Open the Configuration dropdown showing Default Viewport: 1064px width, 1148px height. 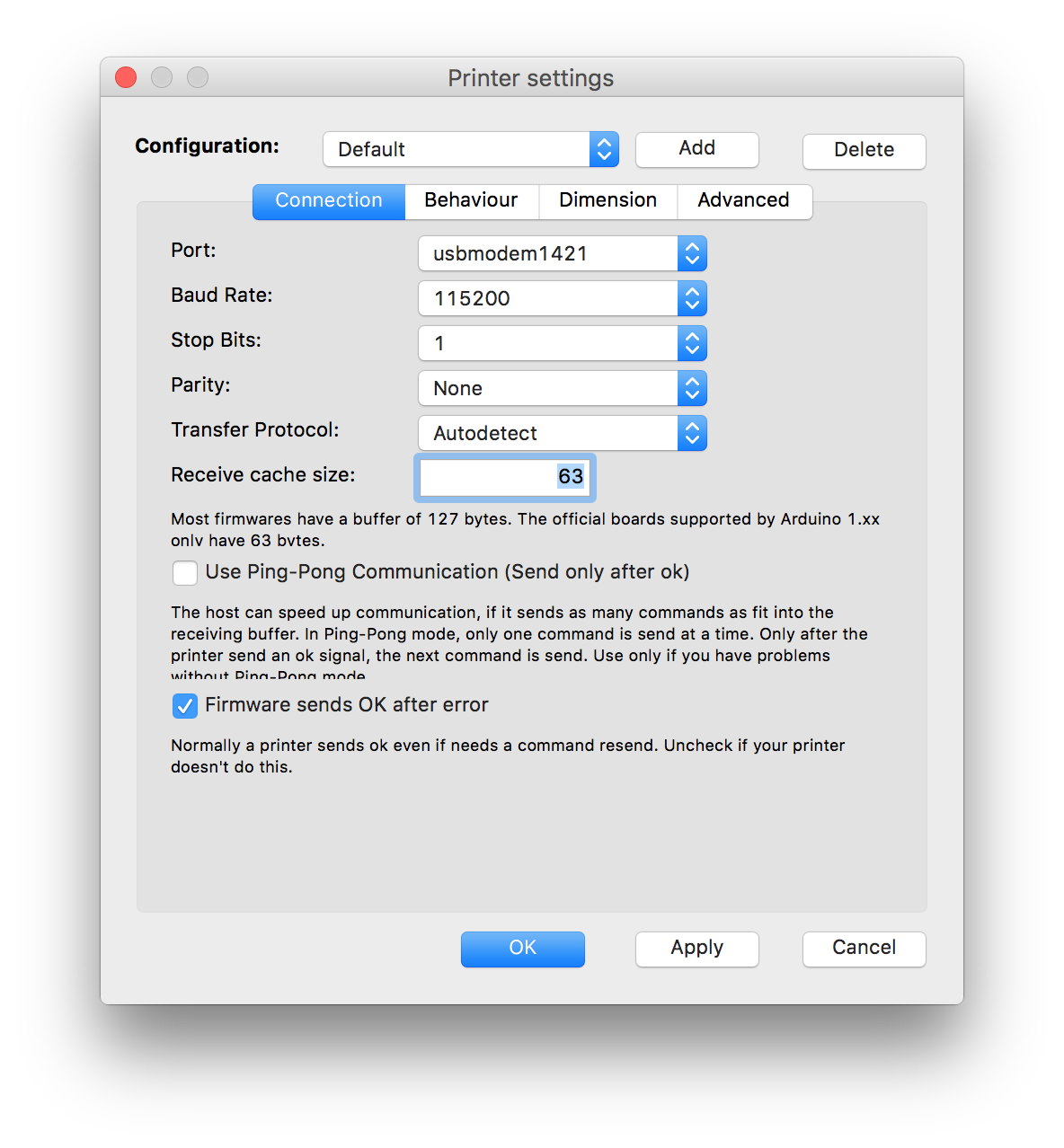point(470,149)
